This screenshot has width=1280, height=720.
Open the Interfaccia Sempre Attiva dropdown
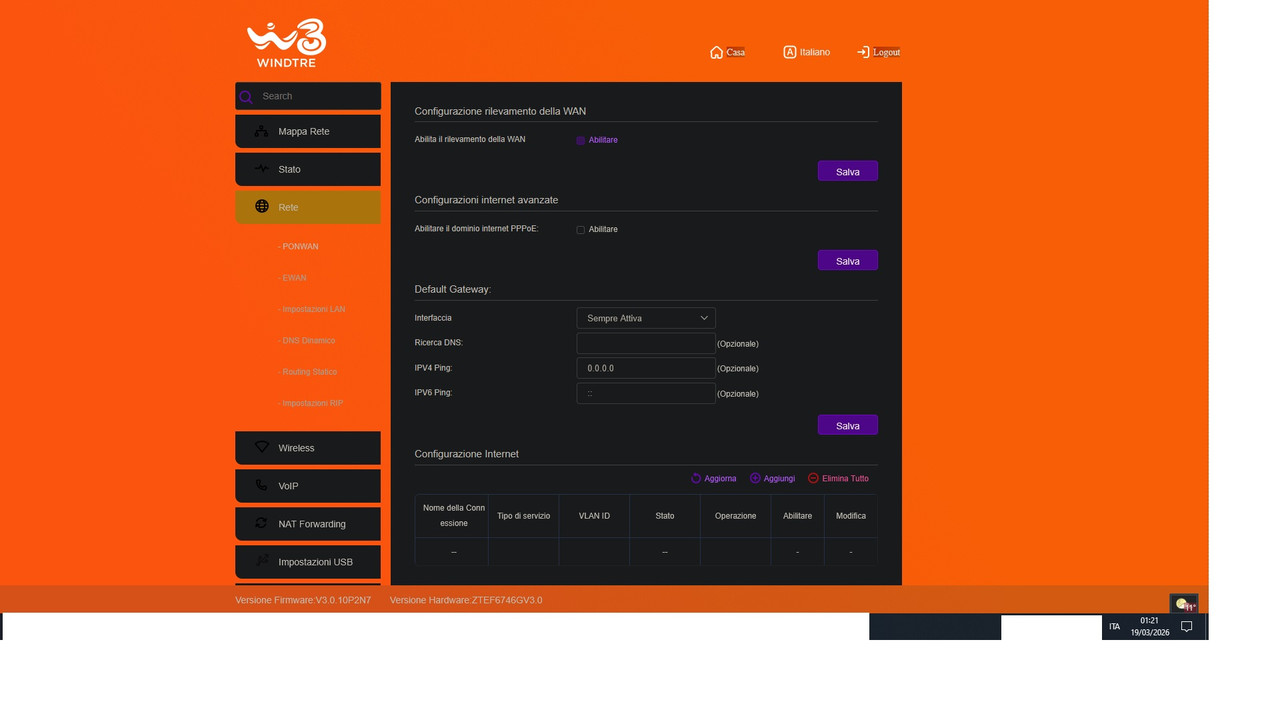[x=646, y=318]
